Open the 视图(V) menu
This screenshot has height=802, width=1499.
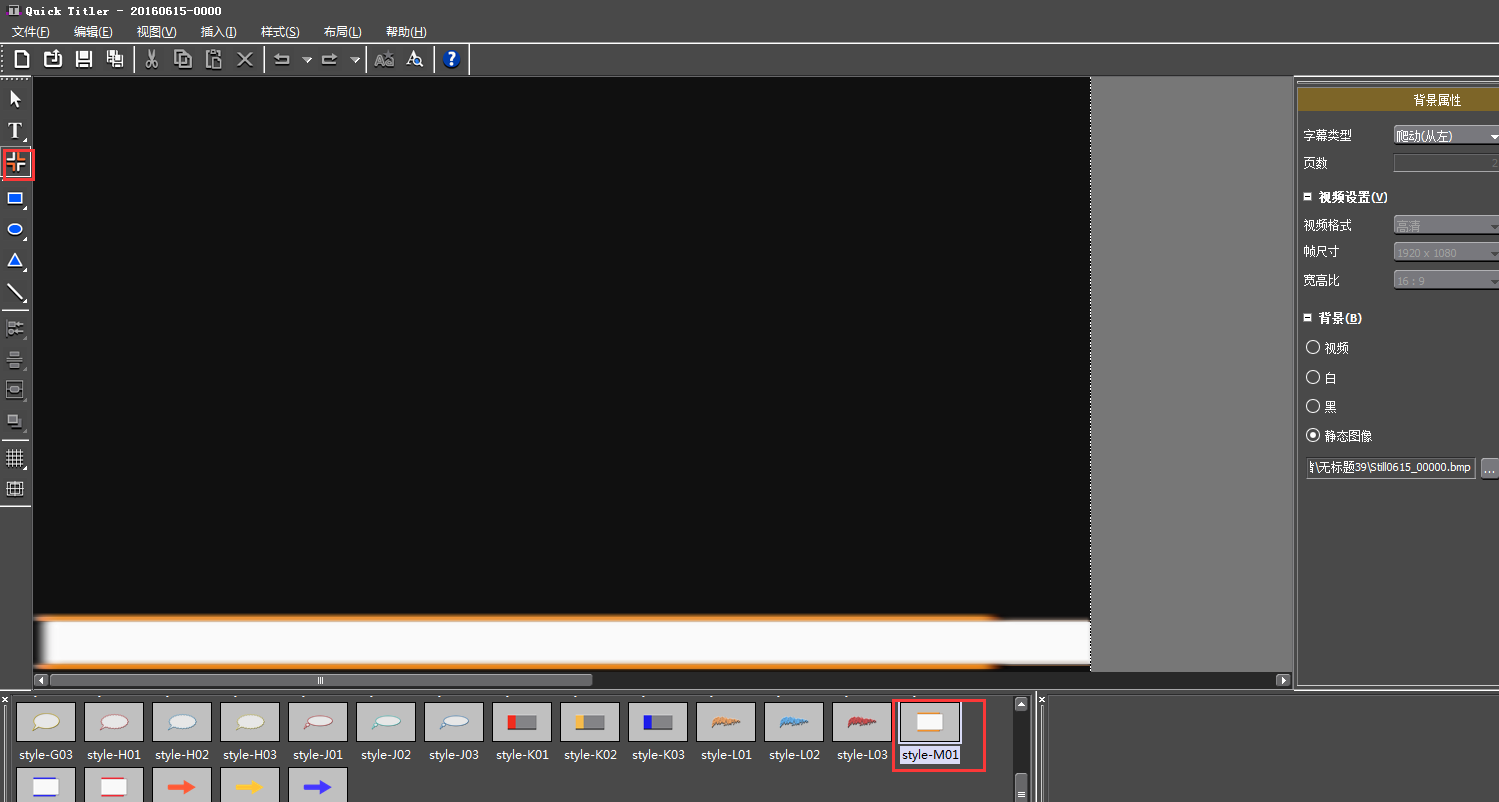coord(156,32)
